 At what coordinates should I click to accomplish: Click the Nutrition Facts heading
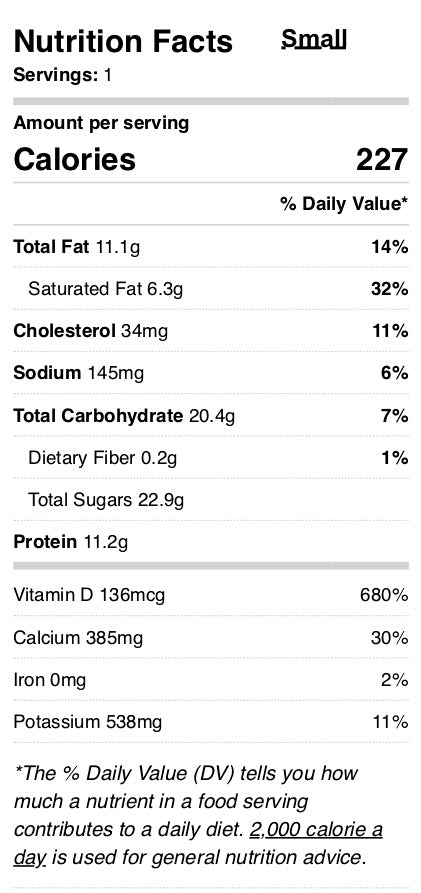[123, 41]
